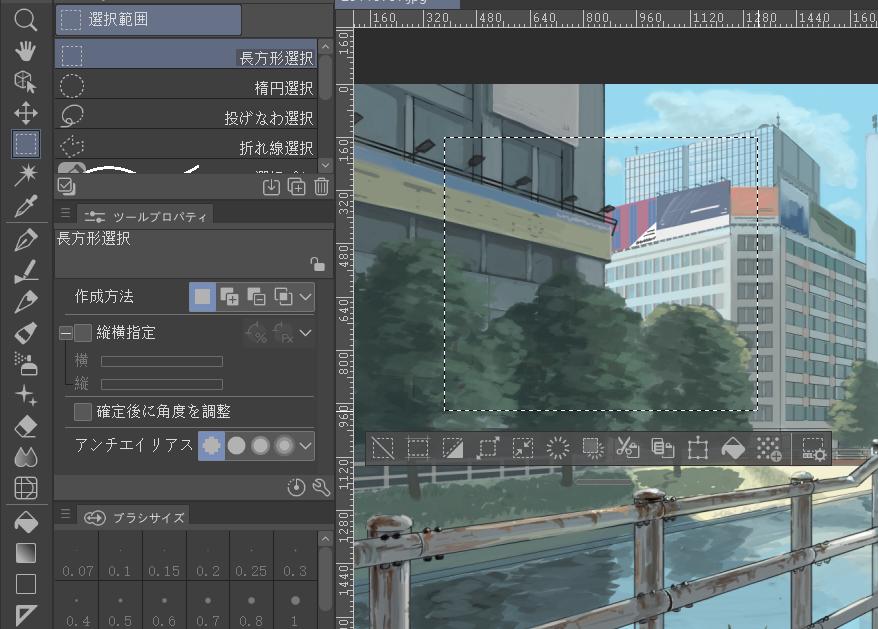Image resolution: width=878 pixels, height=629 pixels.
Task: Toggle the tool property lock icon
Action: [317, 264]
